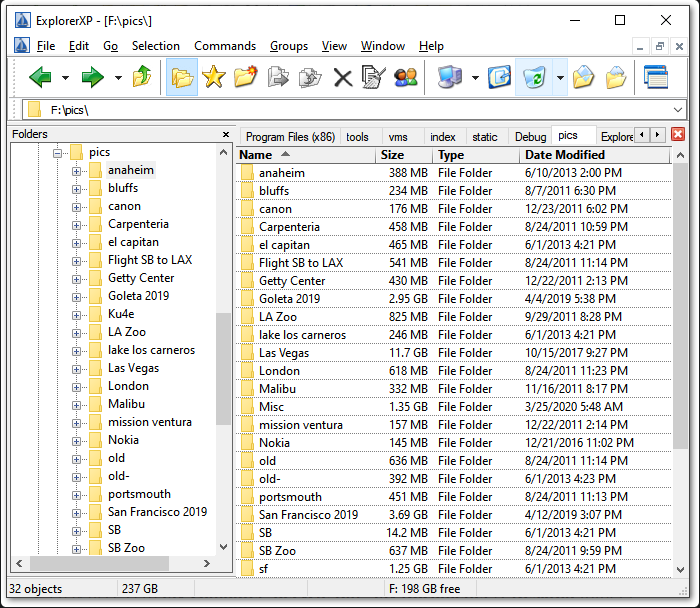Open the My Computer icon
Image resolution: width=700 pixels, height=608 pixels.
coord(450,77)
